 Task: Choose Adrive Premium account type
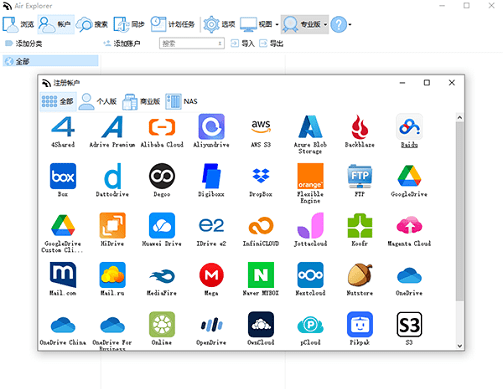click(112, 132)
